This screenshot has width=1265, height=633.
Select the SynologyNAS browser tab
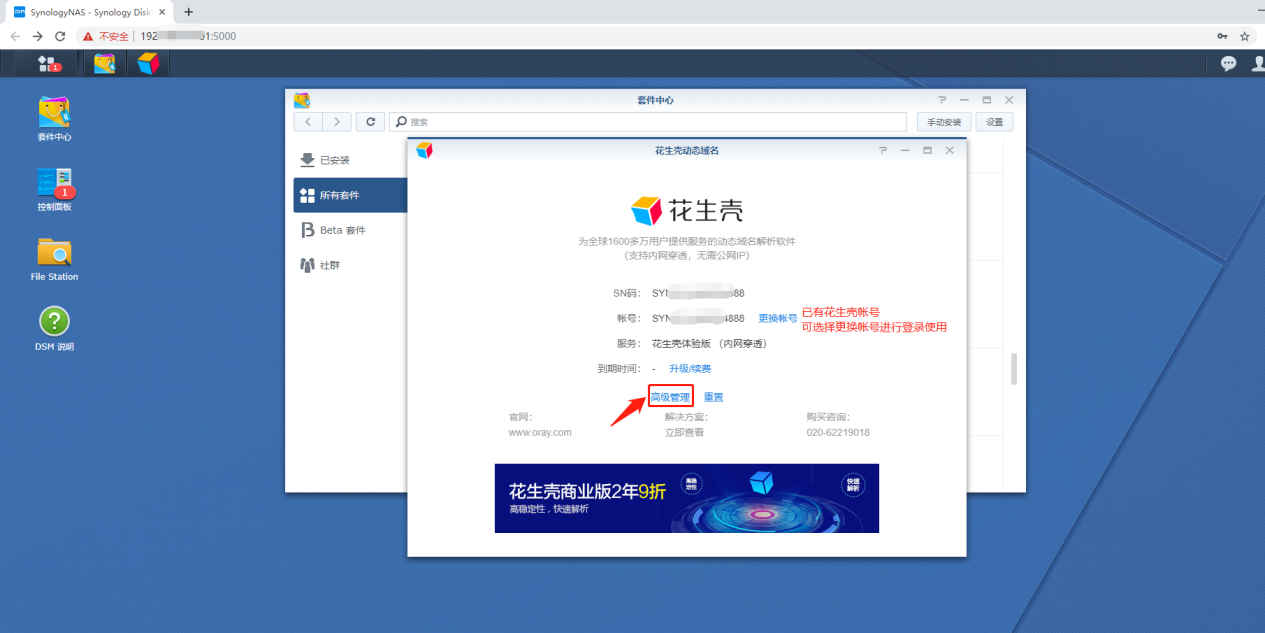pos(88,11)
